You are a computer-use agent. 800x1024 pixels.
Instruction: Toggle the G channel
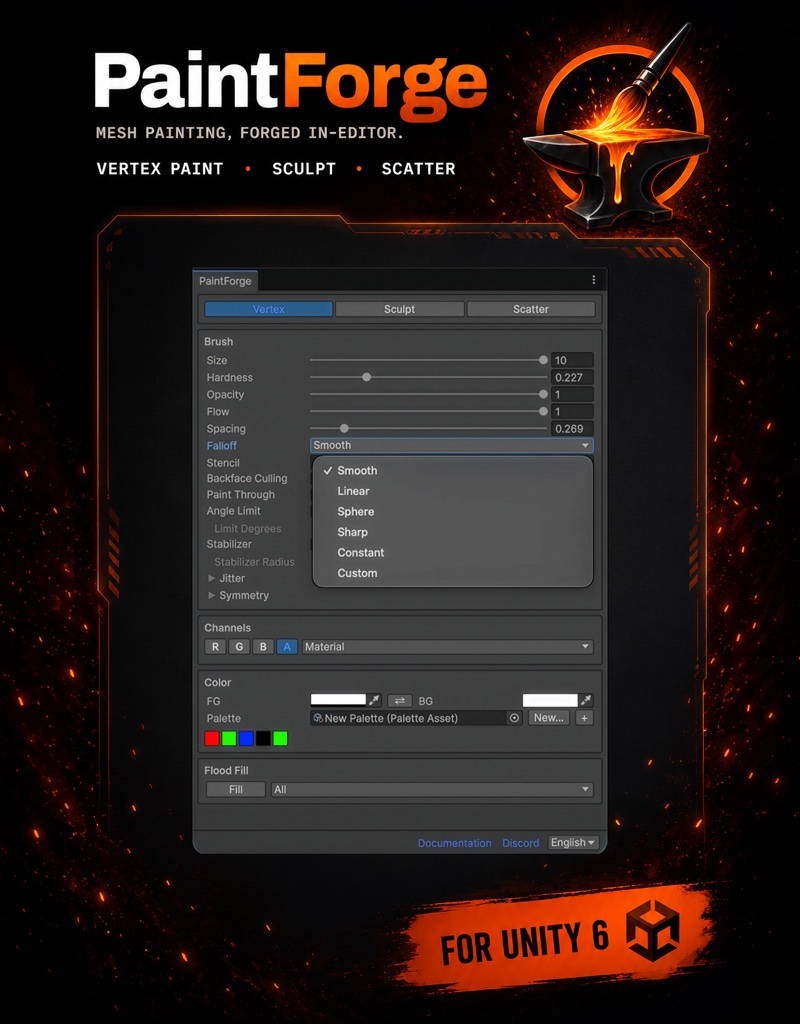(239, 647)
